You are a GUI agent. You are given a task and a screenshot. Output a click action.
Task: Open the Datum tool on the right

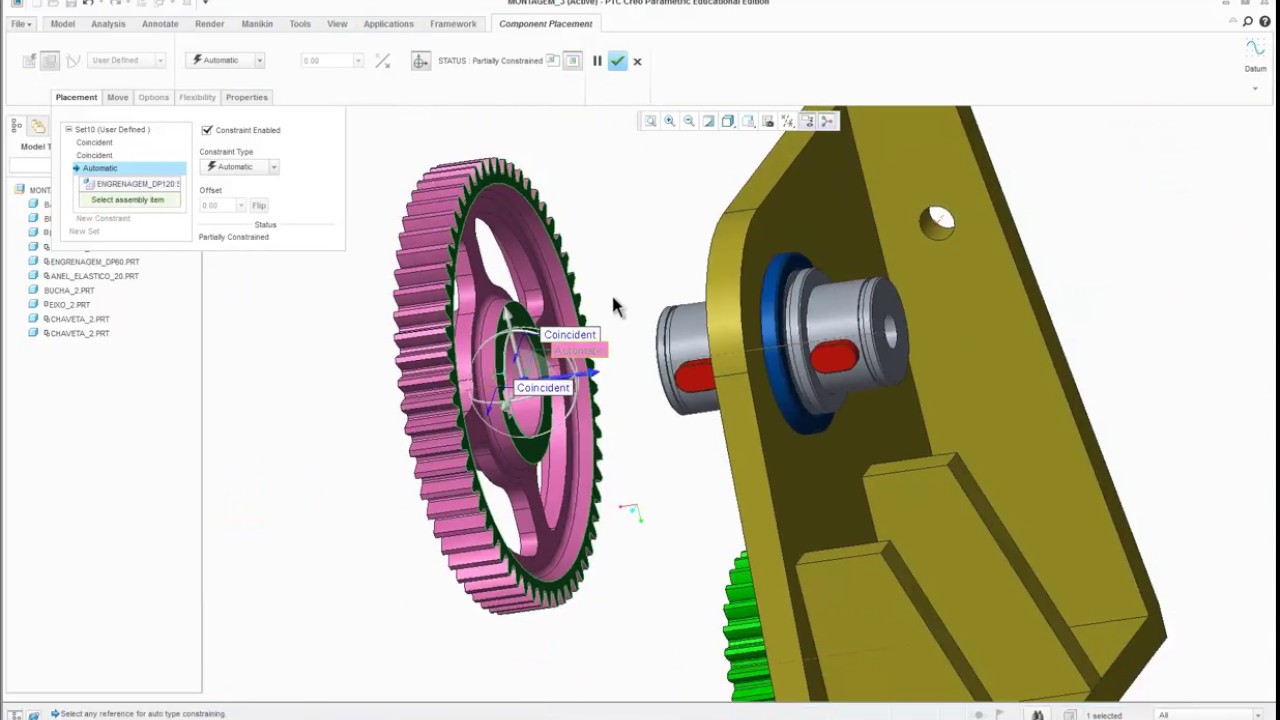(x=1255, y=54)
